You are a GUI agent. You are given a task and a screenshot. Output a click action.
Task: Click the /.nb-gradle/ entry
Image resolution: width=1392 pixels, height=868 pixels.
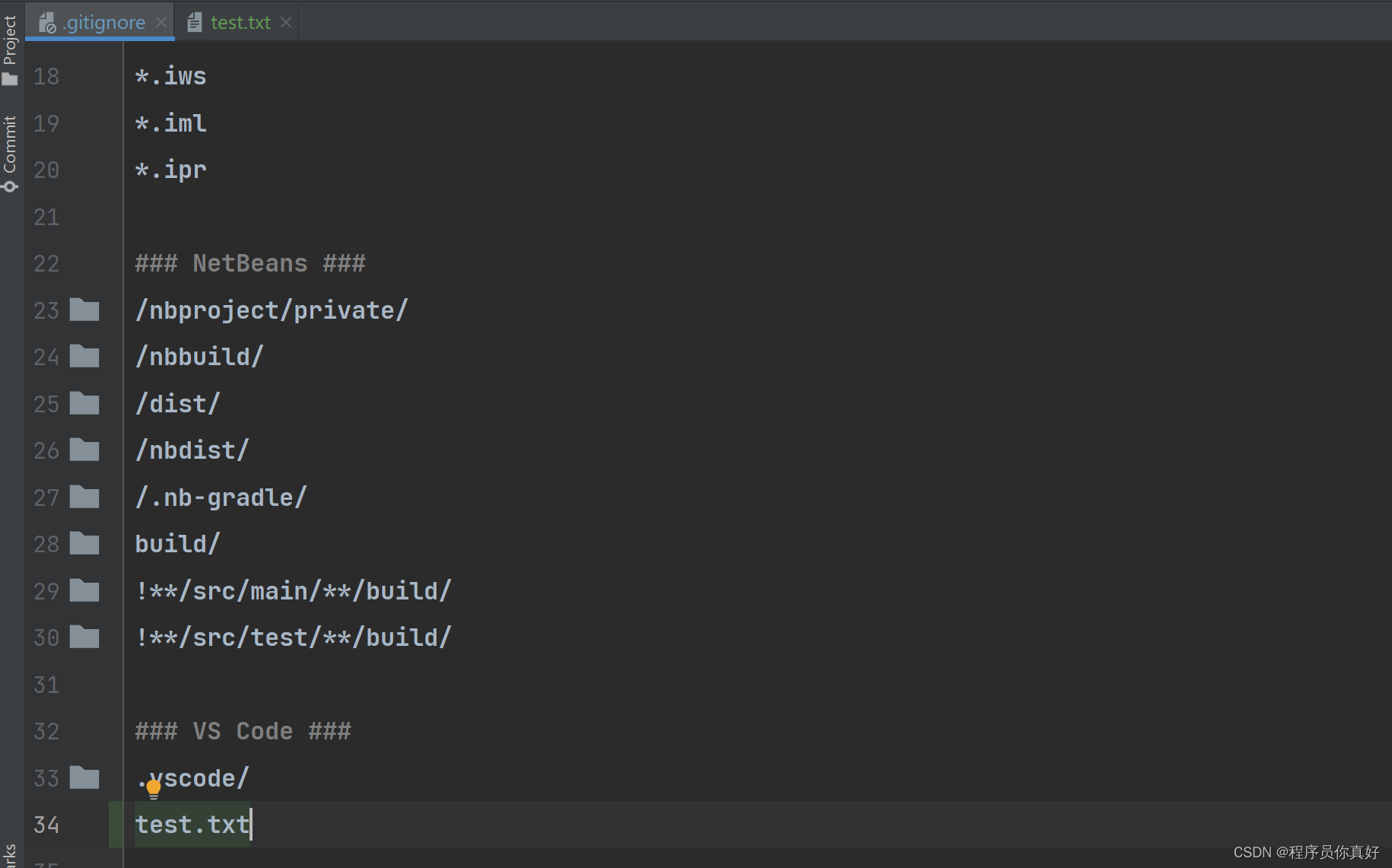pos(221,498)
